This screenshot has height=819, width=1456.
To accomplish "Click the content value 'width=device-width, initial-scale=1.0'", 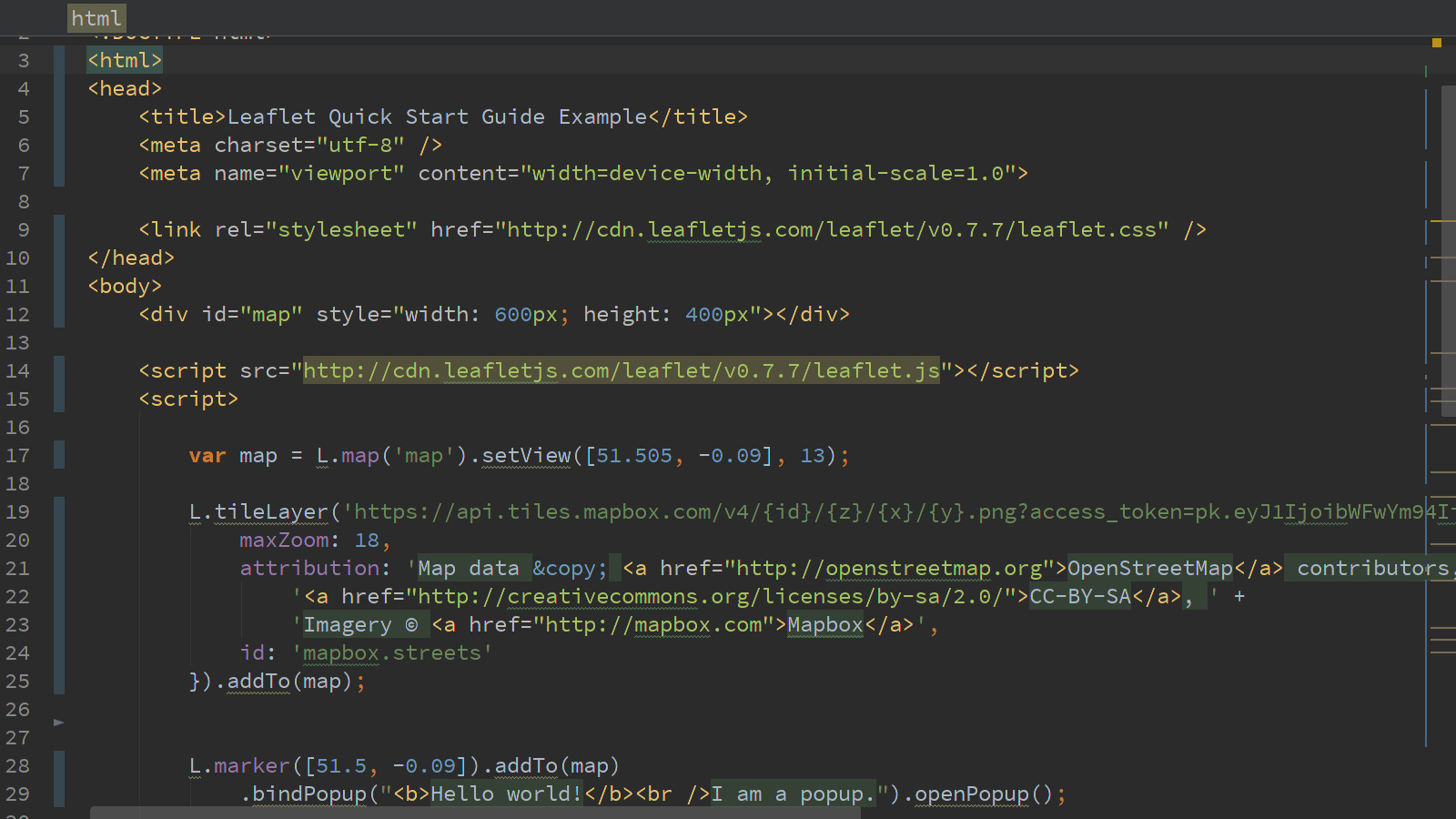I will point(768,173).
